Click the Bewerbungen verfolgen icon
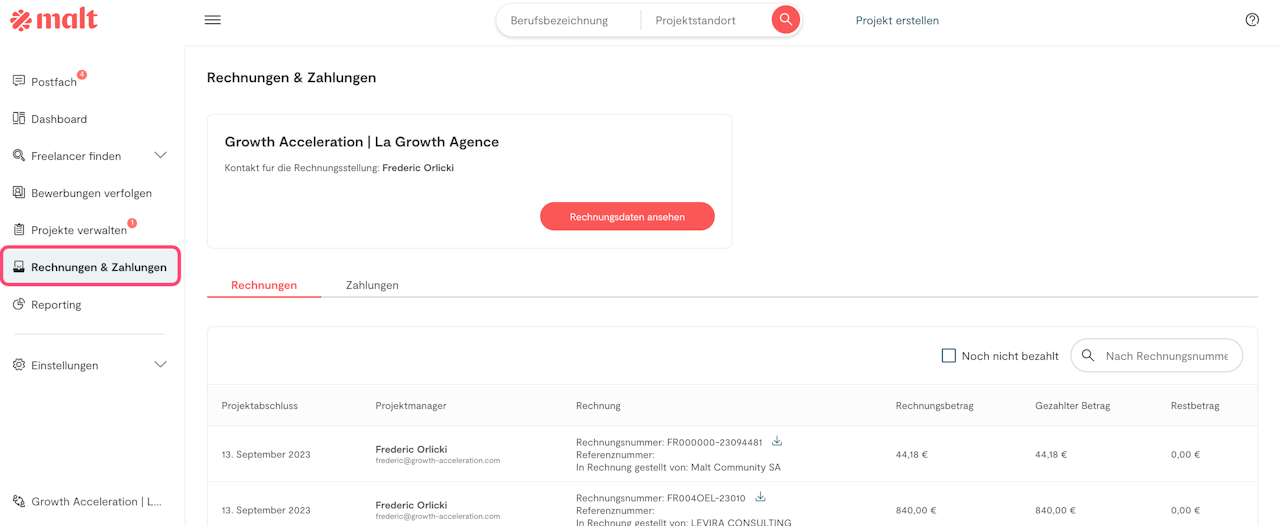Viewport: 1280px width, 526px height. 19,192
